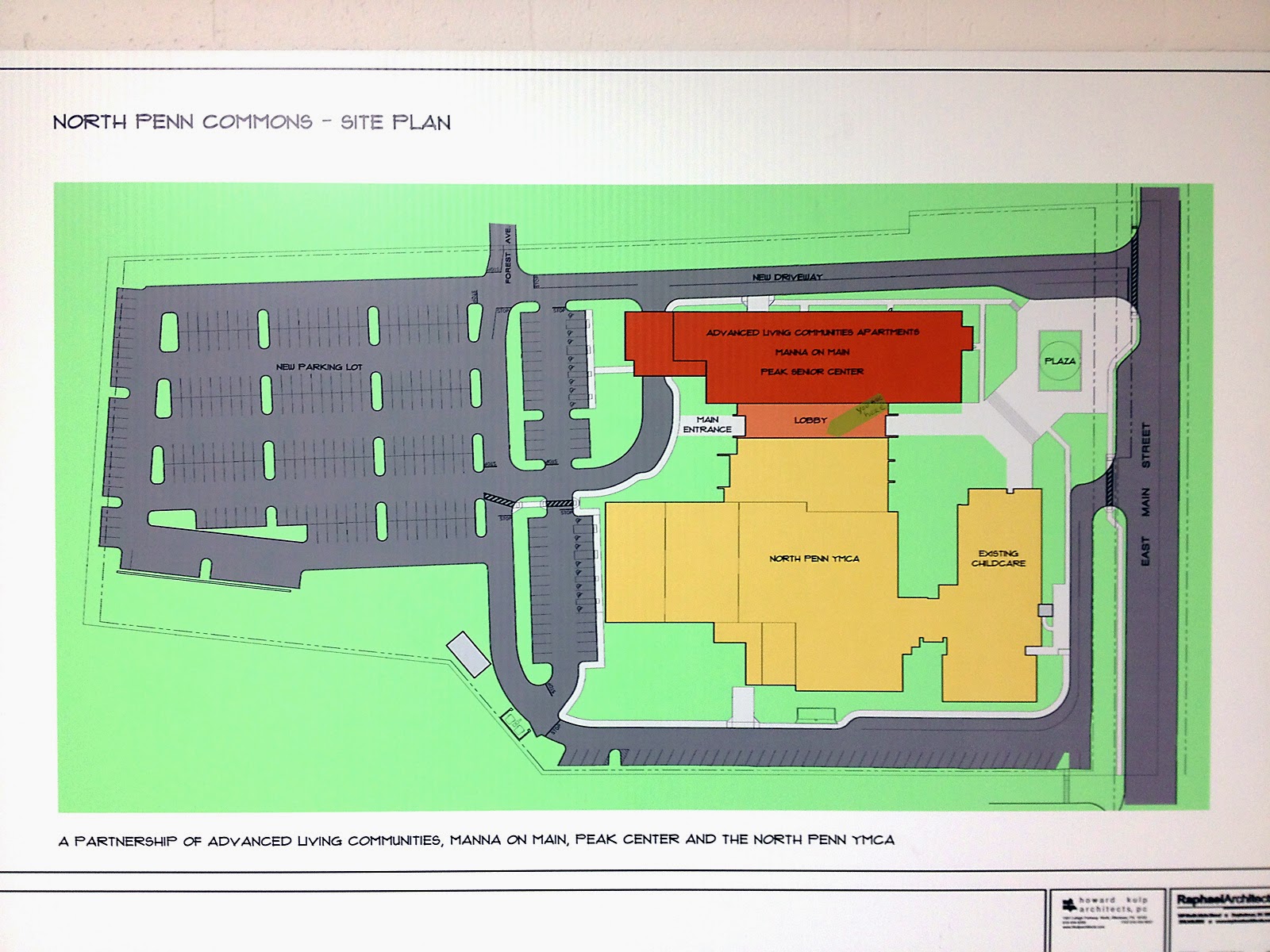Click the "North Penn Commons - Site Plan" title
The height and width of the screenshot is (952, 1270).
tap(252, 122)
